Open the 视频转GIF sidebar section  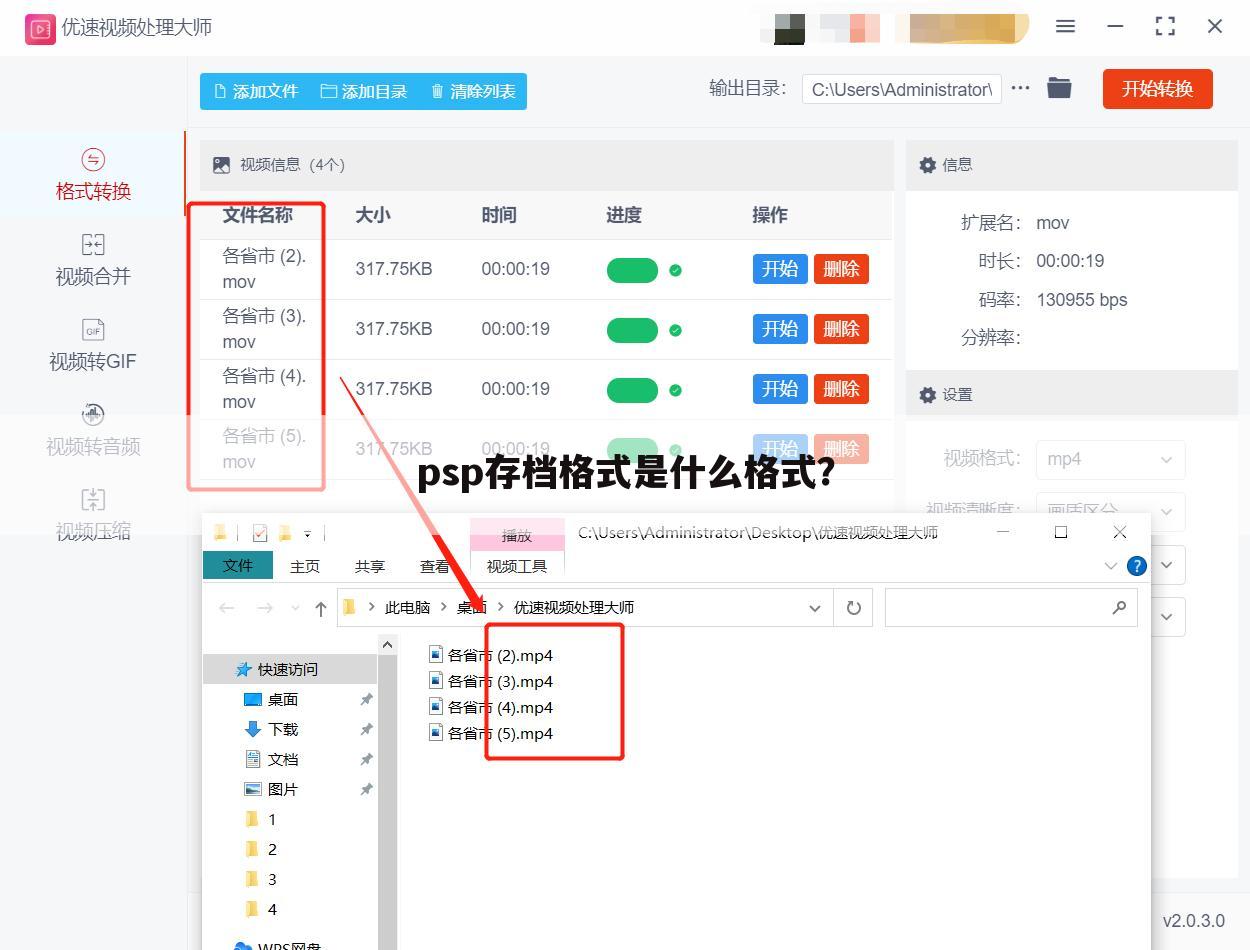(x=93, y=345)
